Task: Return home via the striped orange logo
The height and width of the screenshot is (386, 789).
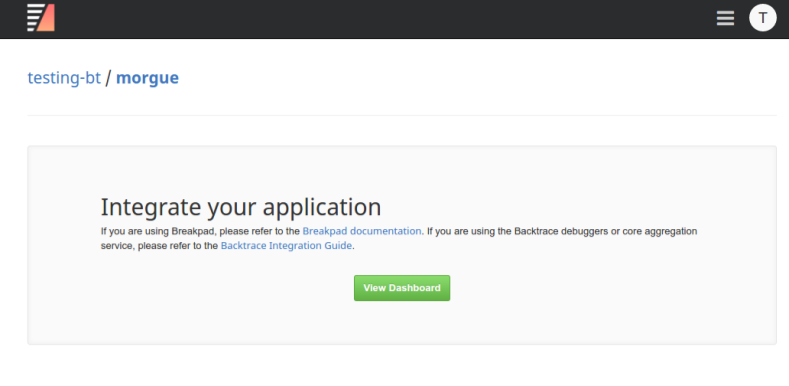Action: pyautogui.click(x=41, y=18)
